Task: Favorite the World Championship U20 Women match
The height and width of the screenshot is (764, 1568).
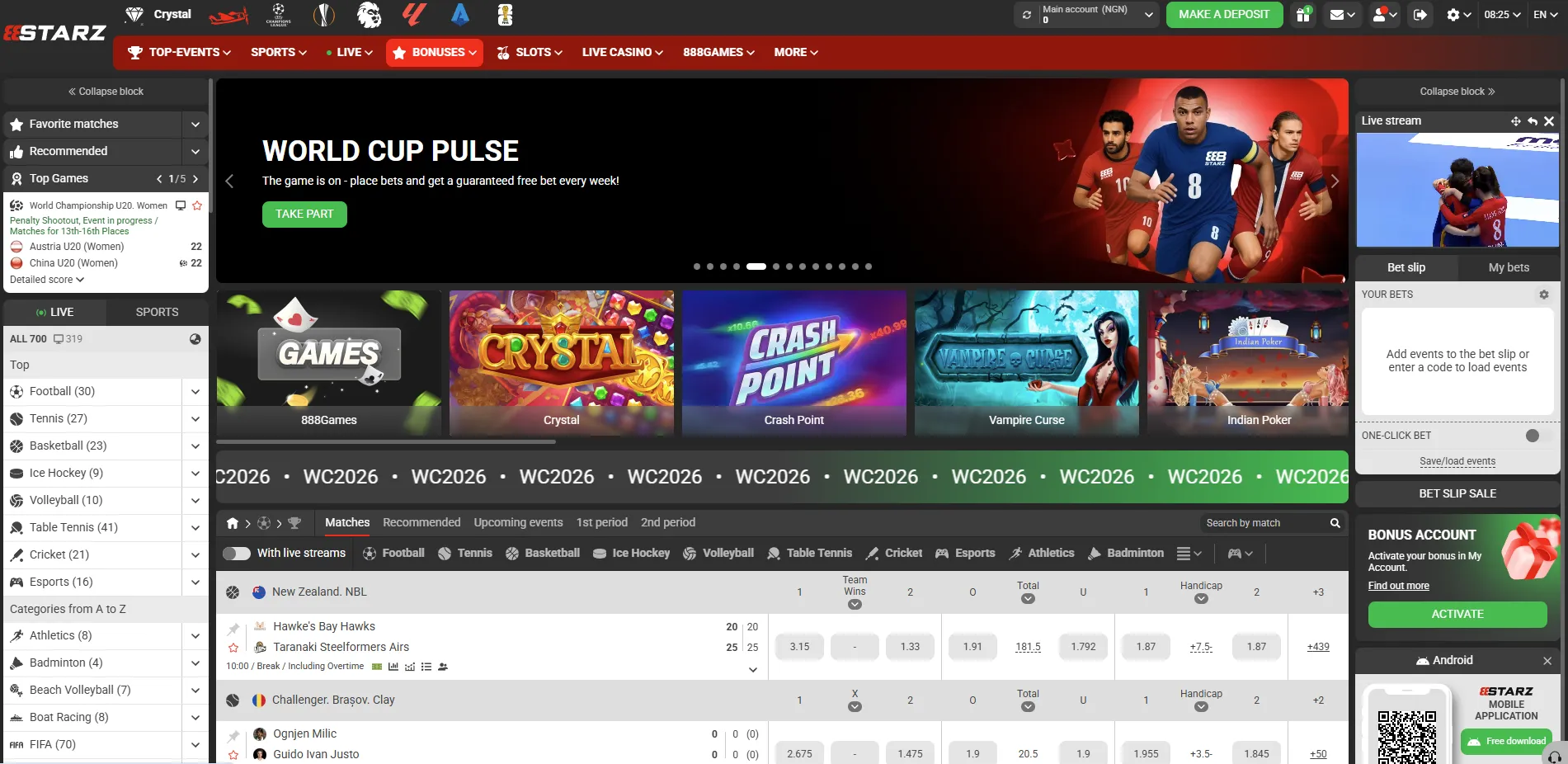Action: [x=197, y=205]
